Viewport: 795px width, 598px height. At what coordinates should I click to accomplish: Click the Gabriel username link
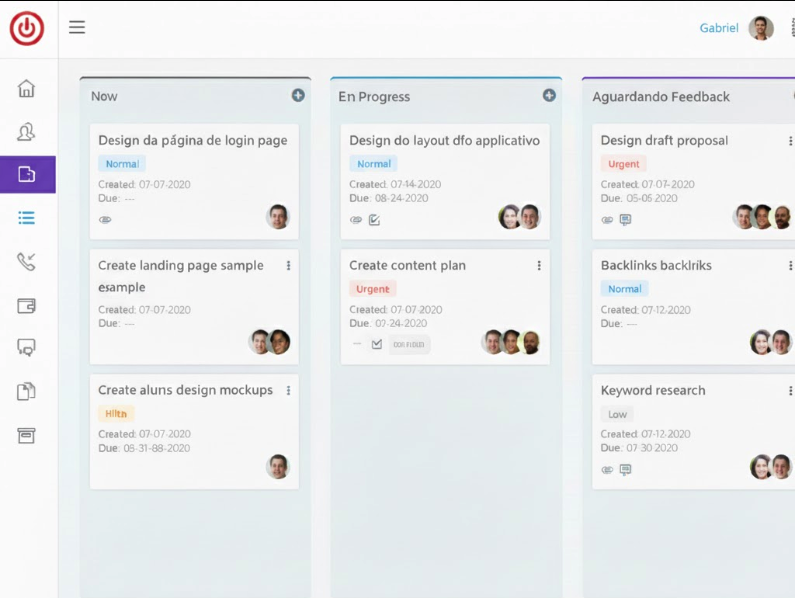pyautogui.click(x=718, y=28)
